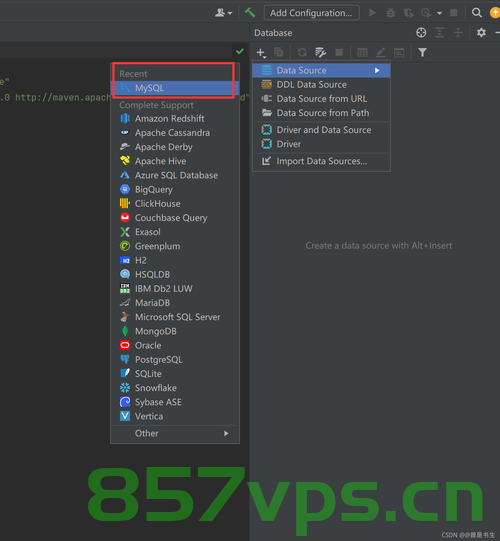Click the Refresh icon in the Database toolbar

pos(302,52)
